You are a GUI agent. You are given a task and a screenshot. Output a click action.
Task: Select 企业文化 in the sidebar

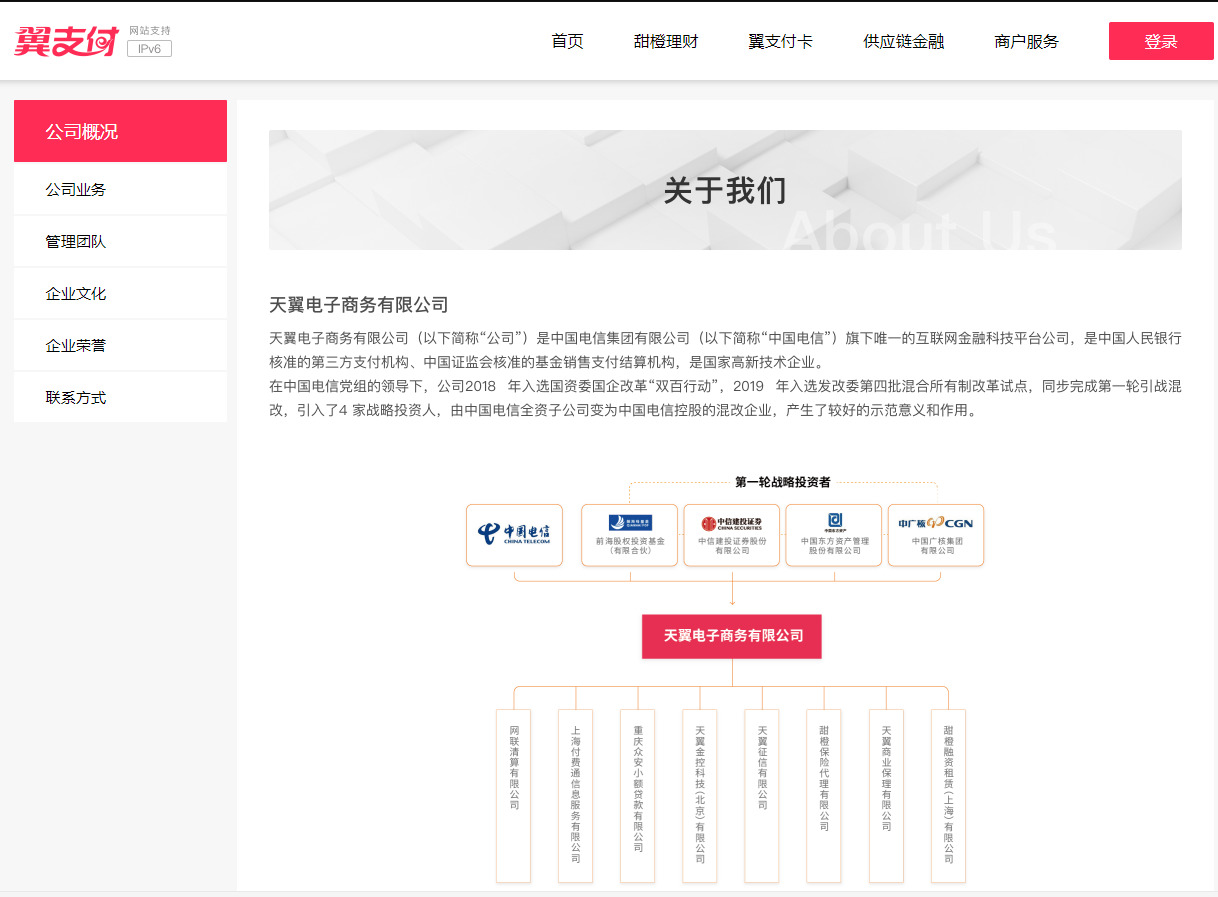click(120, 293)
